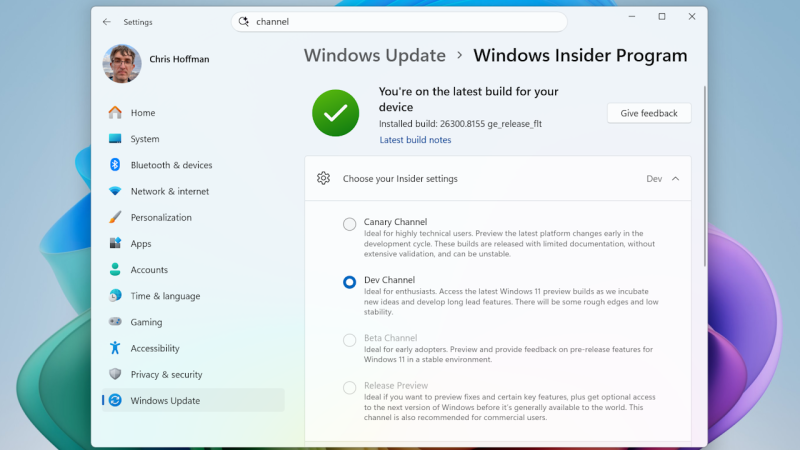The image size is (800, 450).
Task: Open Network & internet settings
Action: 169,191
